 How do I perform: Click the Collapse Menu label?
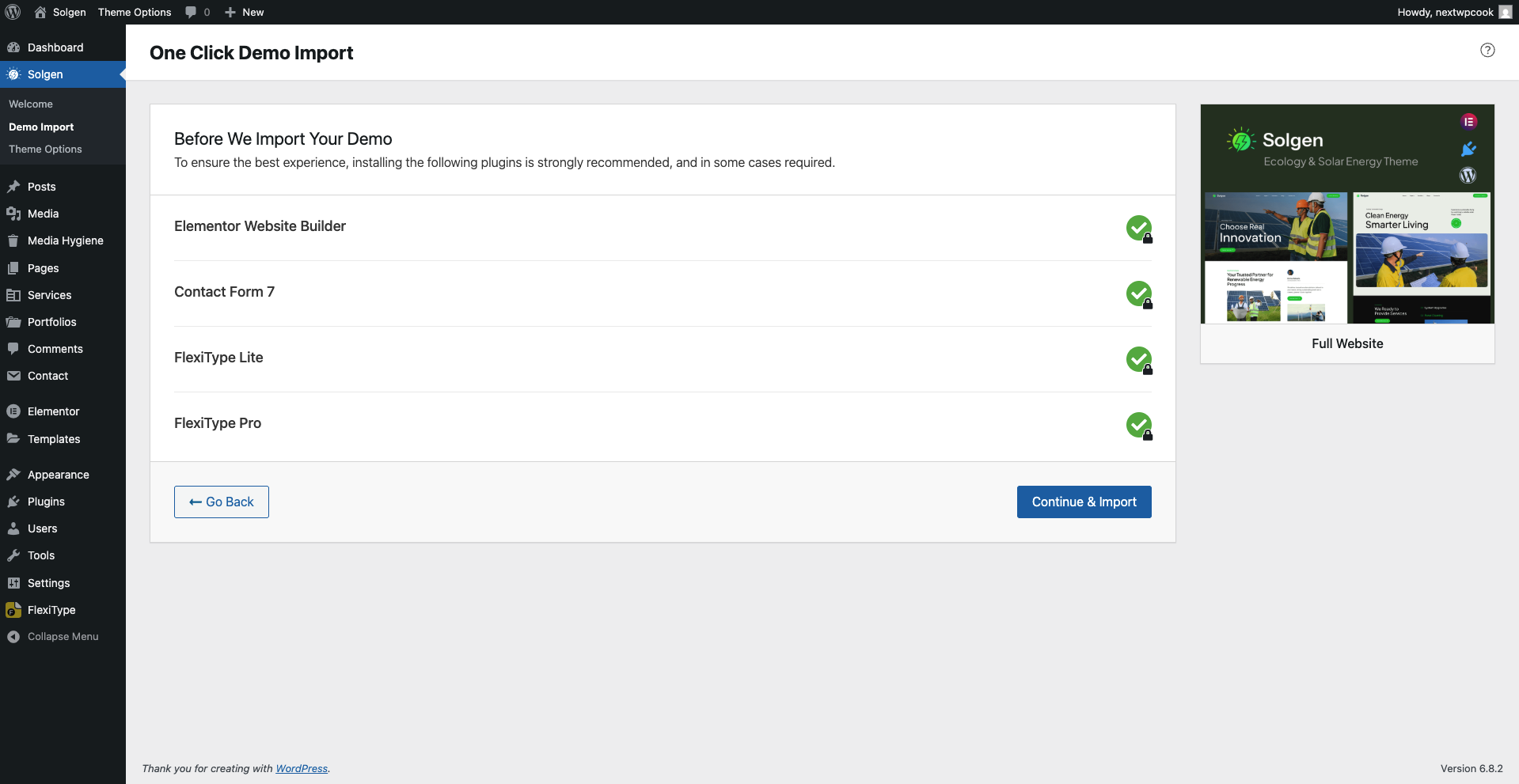63,637
